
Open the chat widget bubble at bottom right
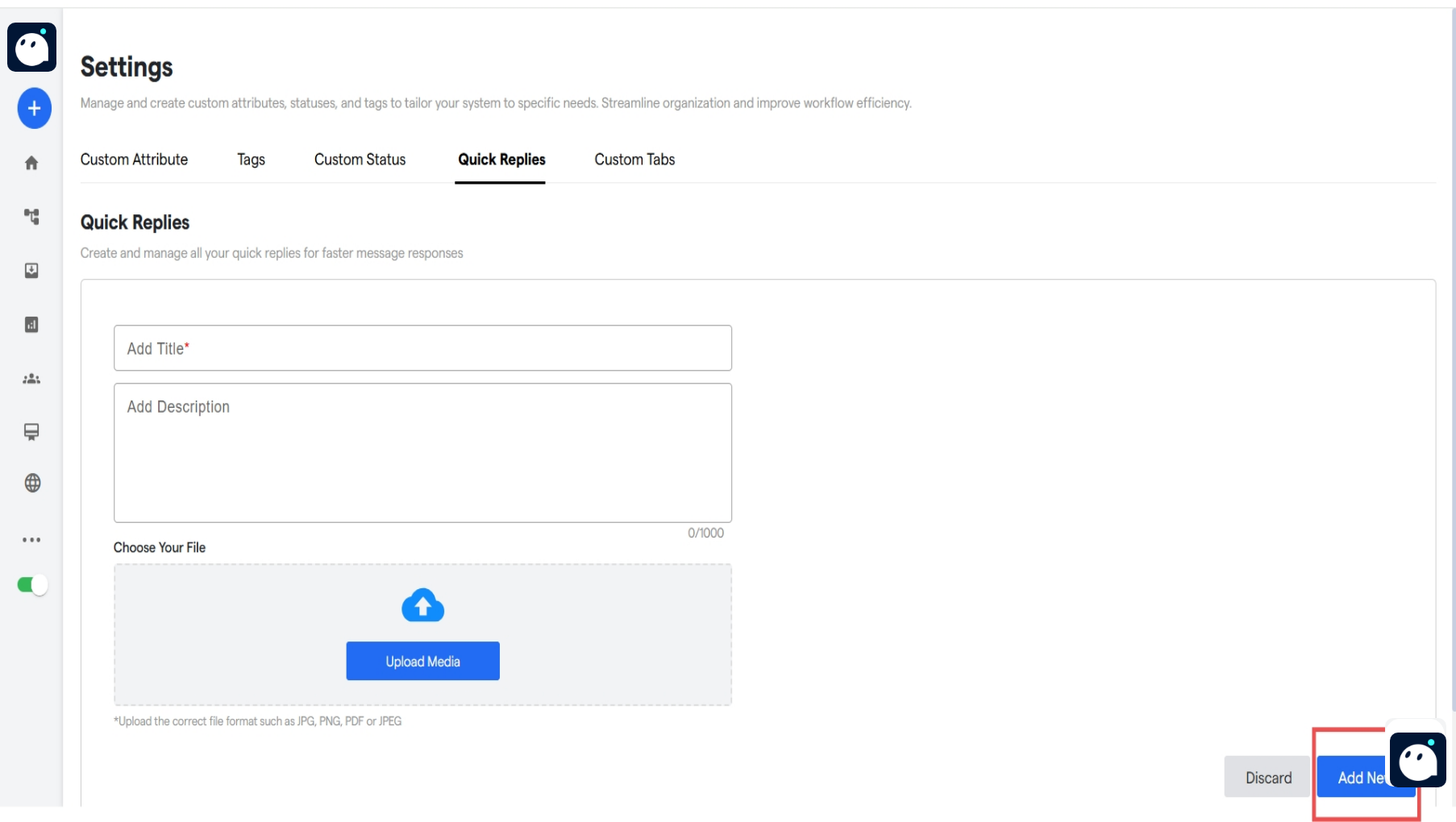coord(1418,760)
